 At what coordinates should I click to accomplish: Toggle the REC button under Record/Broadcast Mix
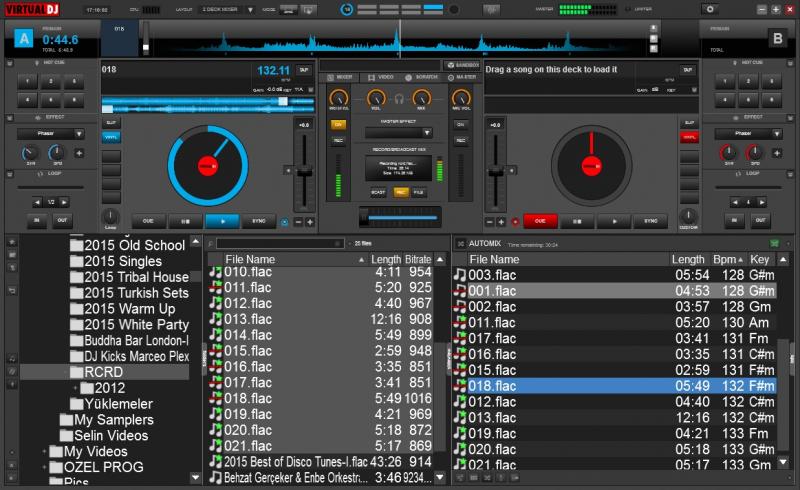coord(399,191)
